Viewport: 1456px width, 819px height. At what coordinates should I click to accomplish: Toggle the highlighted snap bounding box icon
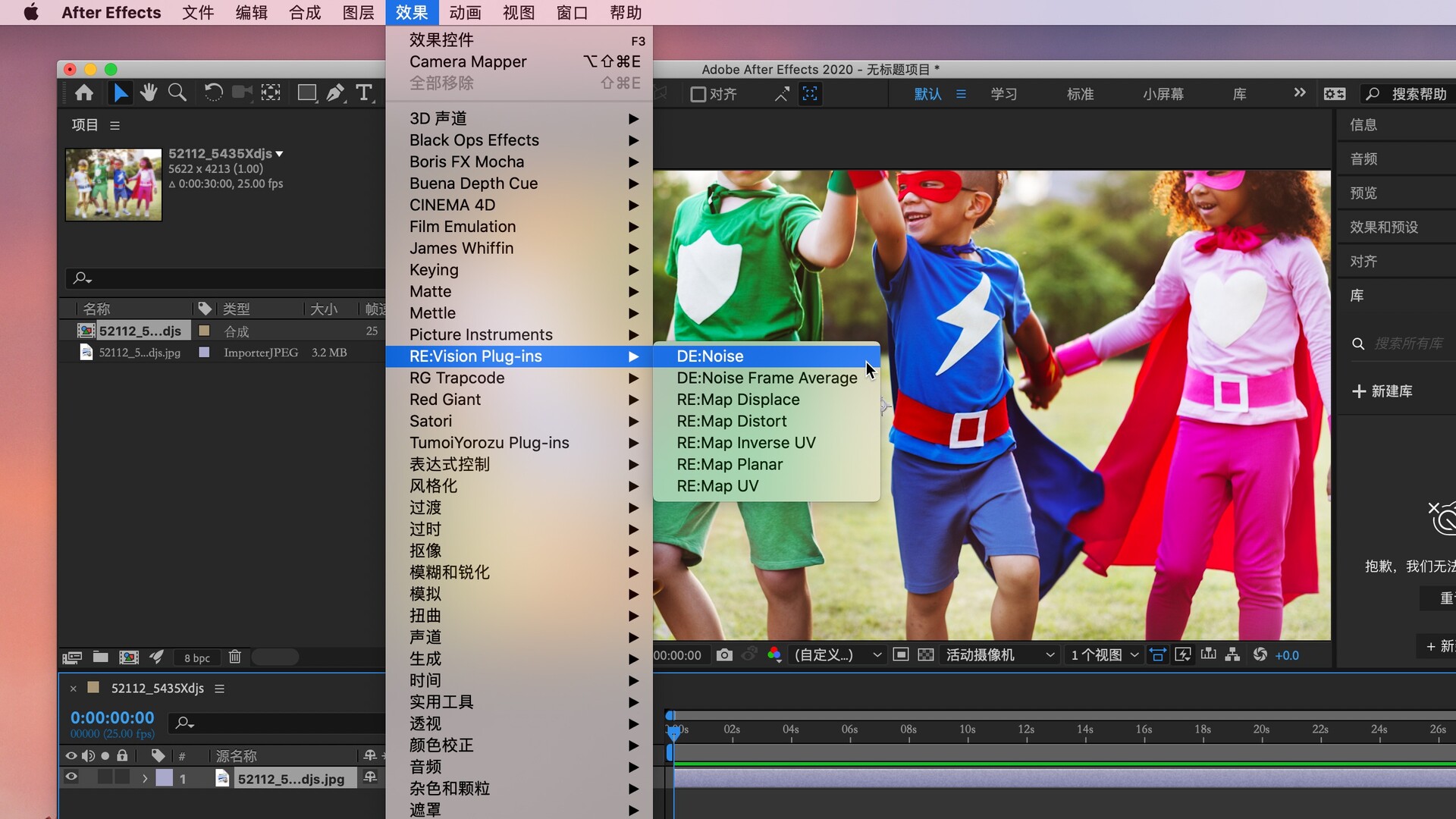tap(810, 94)
